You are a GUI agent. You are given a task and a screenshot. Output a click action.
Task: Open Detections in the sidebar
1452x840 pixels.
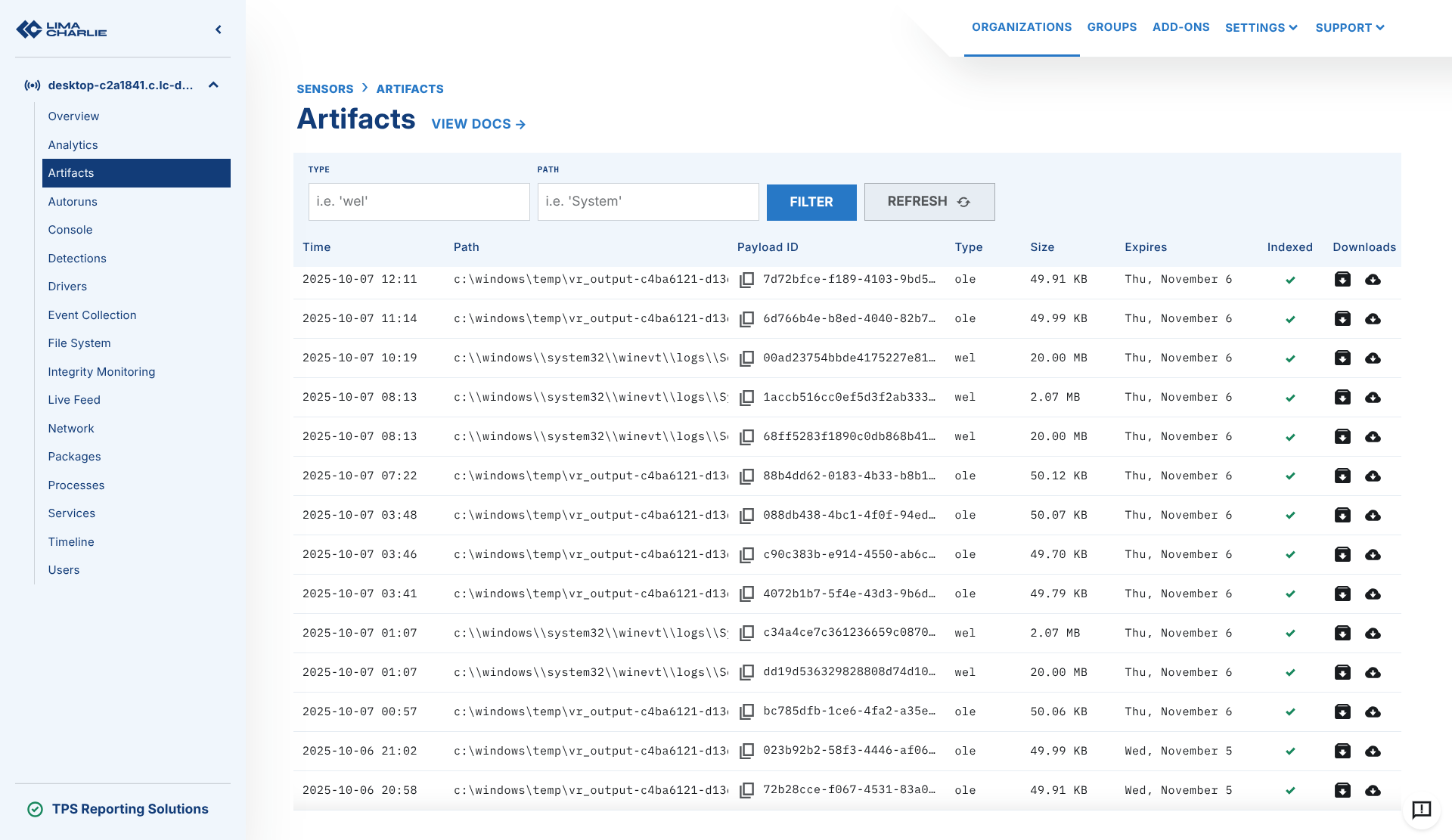(x=77, y=259)
